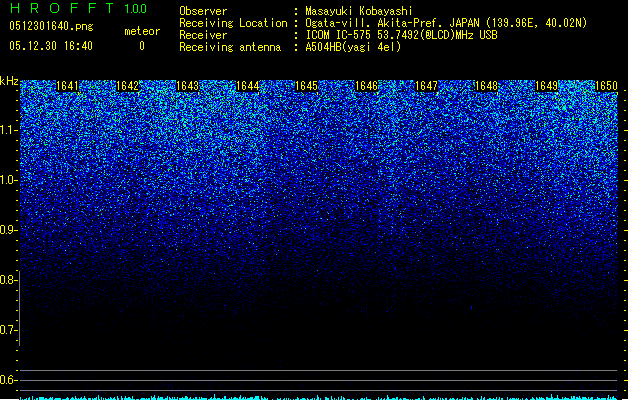Click the meteor count value 0
This screenshot has width=629, height=400.
(142, 46)
